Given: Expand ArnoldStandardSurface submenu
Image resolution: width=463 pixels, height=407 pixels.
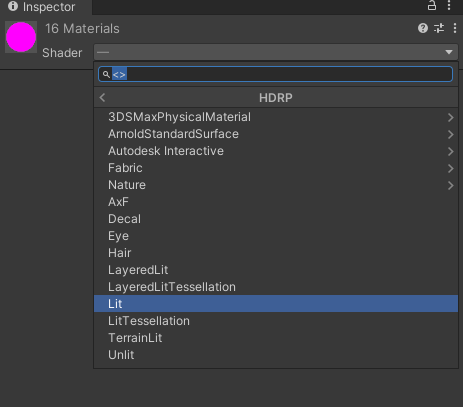Looking at the screenshot, I should click(x=276, y=134).
